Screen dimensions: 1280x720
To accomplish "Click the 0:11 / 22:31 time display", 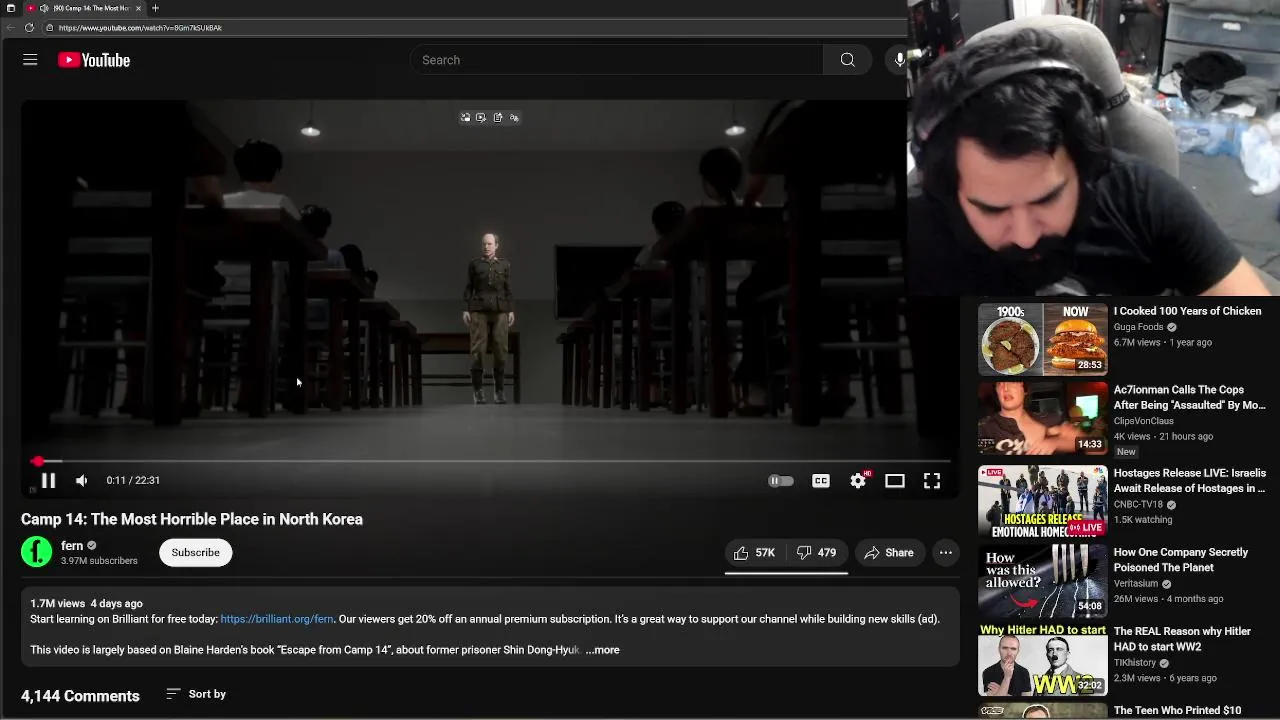I will (x=133, y=481).
